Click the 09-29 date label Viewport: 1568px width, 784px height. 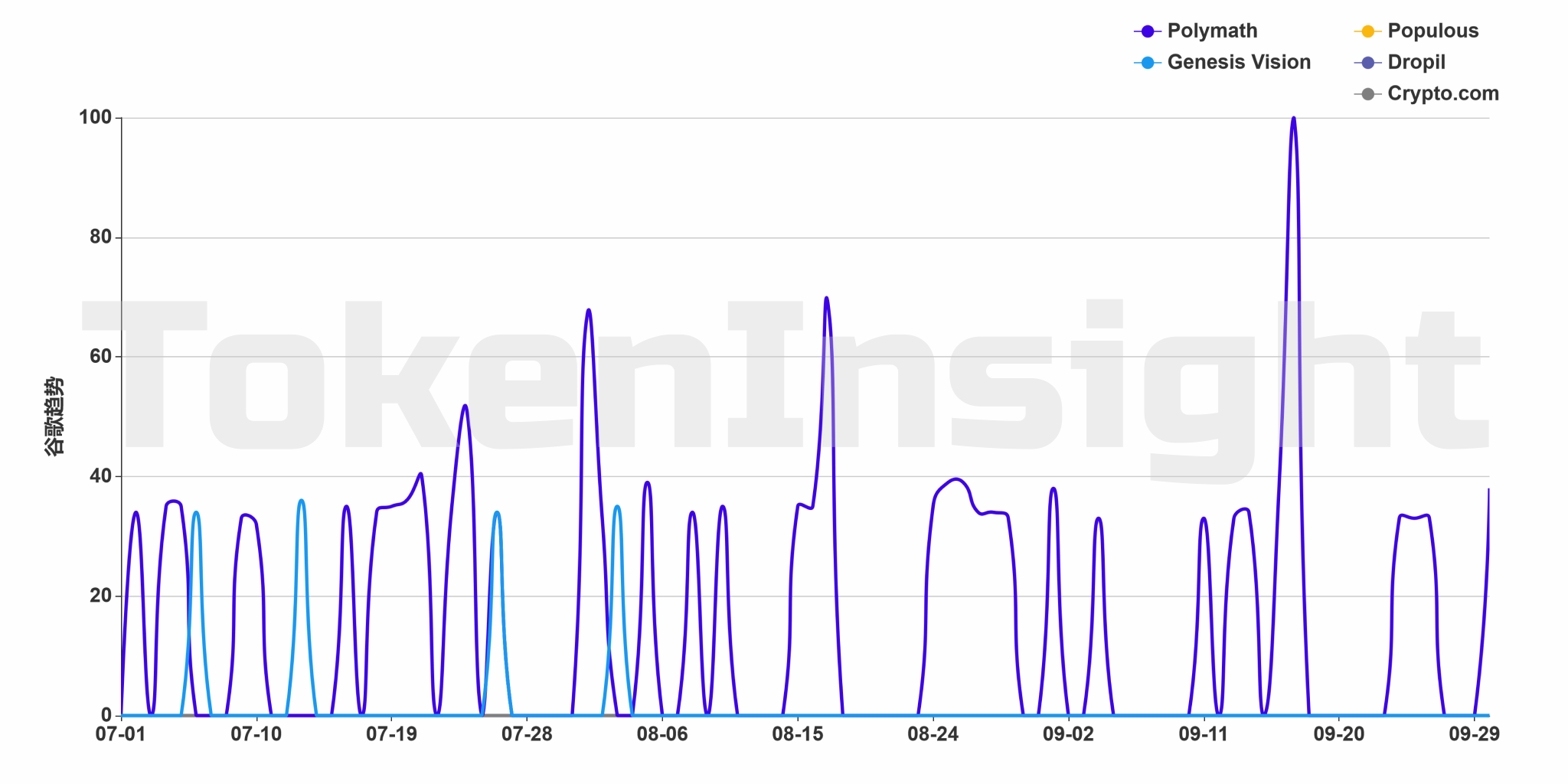(x=1474, y=734)
